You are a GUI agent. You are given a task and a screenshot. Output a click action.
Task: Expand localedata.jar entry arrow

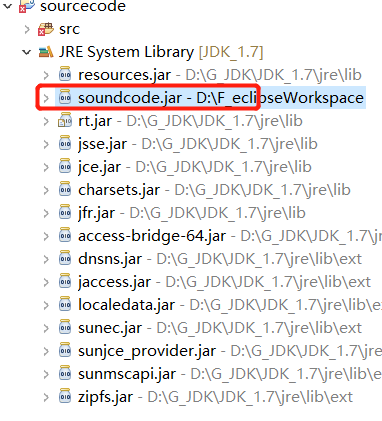coord(46,305)
